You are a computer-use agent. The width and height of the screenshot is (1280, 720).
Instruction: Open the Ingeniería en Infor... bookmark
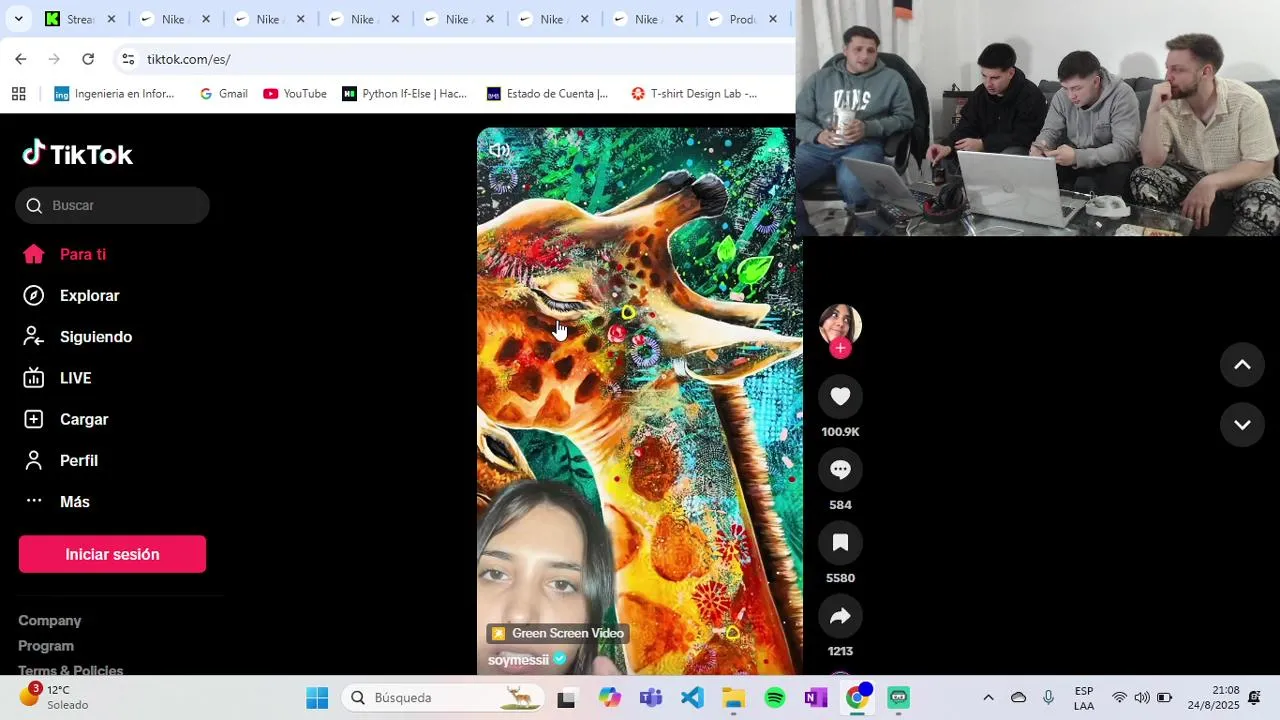[114, 94]
